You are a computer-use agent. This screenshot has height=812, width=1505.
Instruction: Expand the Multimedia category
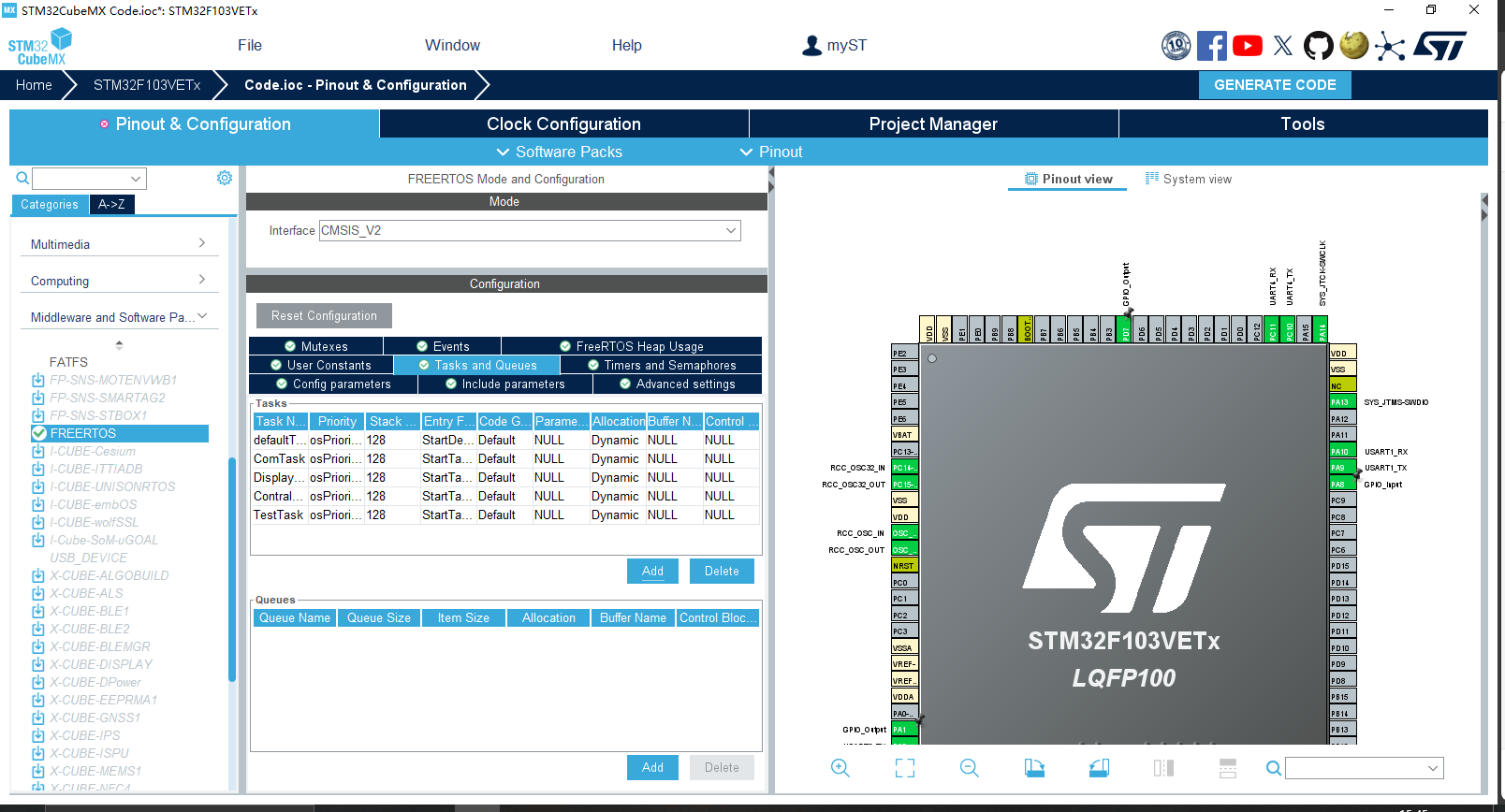click(119, 244)
